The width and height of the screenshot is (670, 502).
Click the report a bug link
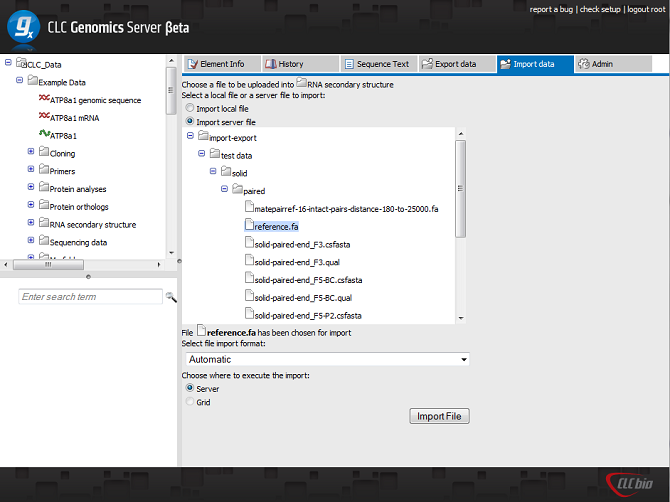(553, 9)
